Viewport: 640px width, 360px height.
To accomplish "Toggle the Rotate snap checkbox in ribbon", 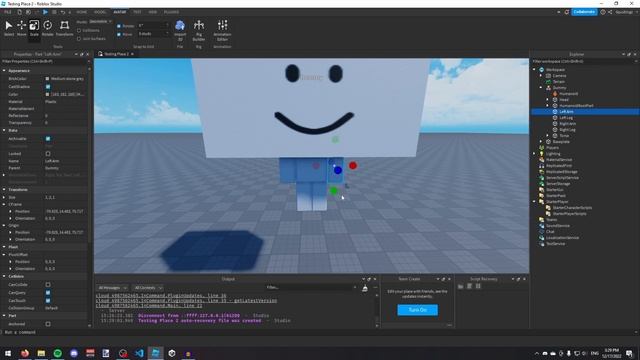I will 119,26.
